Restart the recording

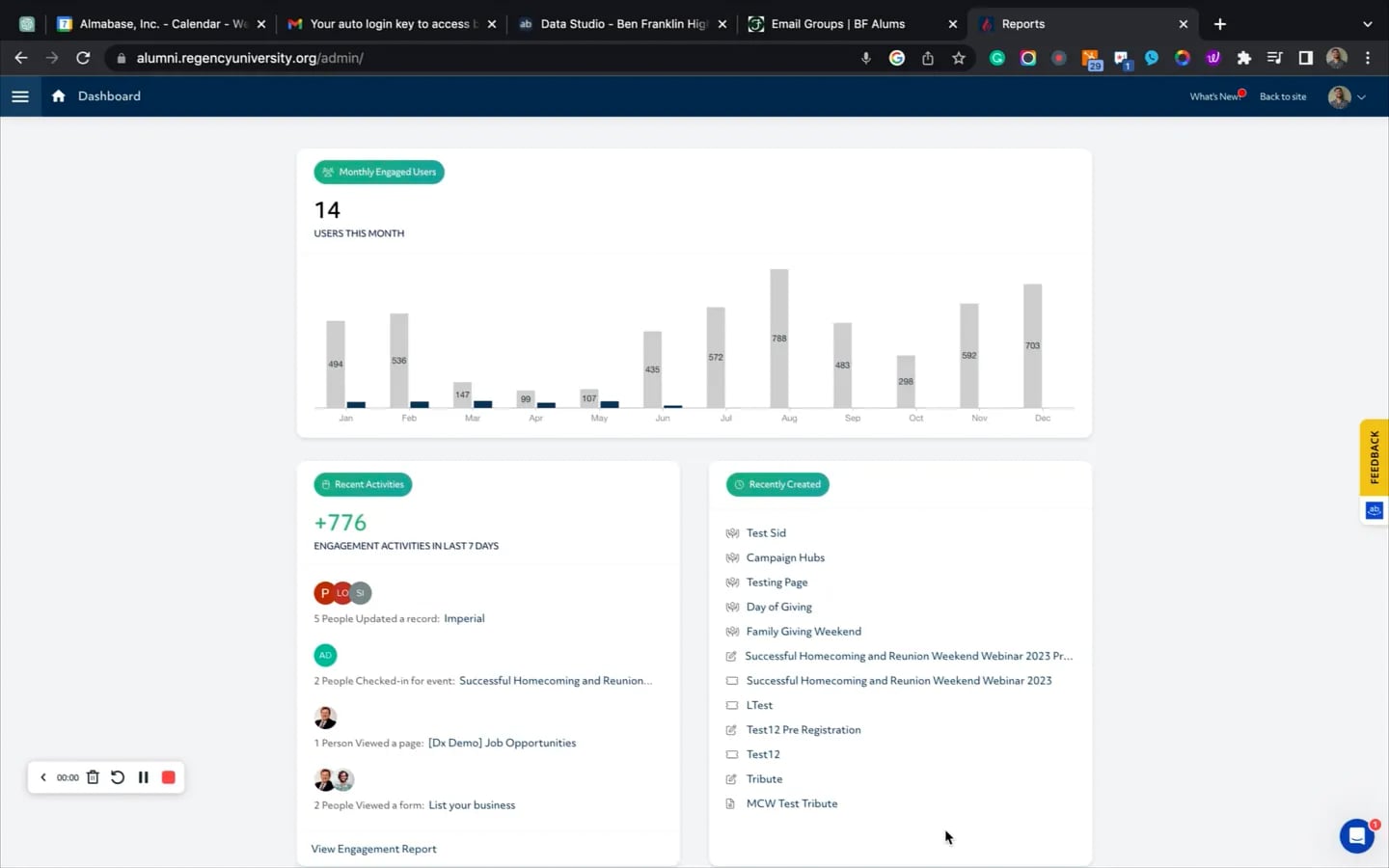click(x=118, y=777)
